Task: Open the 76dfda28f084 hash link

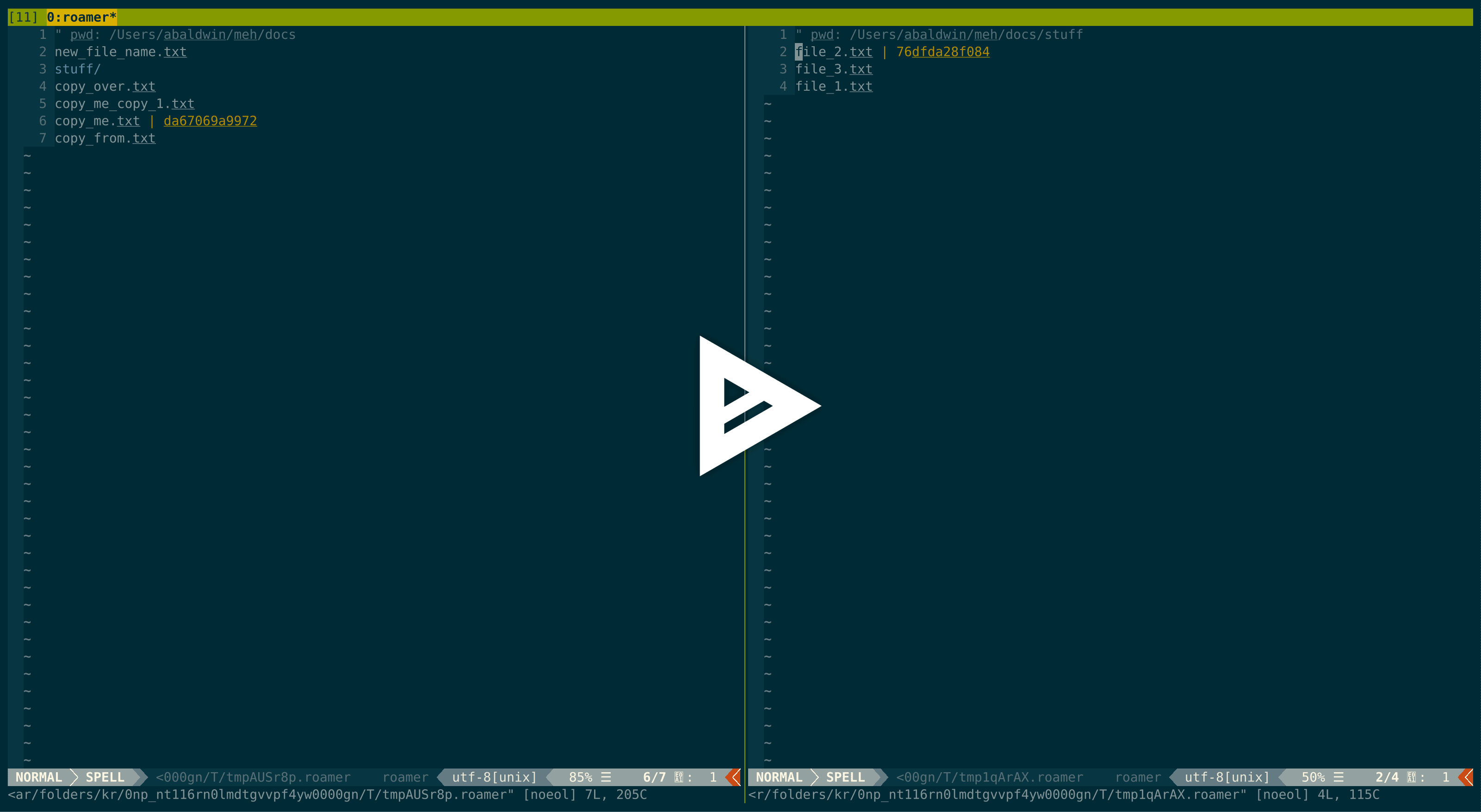Action: [x=943, y=51]
